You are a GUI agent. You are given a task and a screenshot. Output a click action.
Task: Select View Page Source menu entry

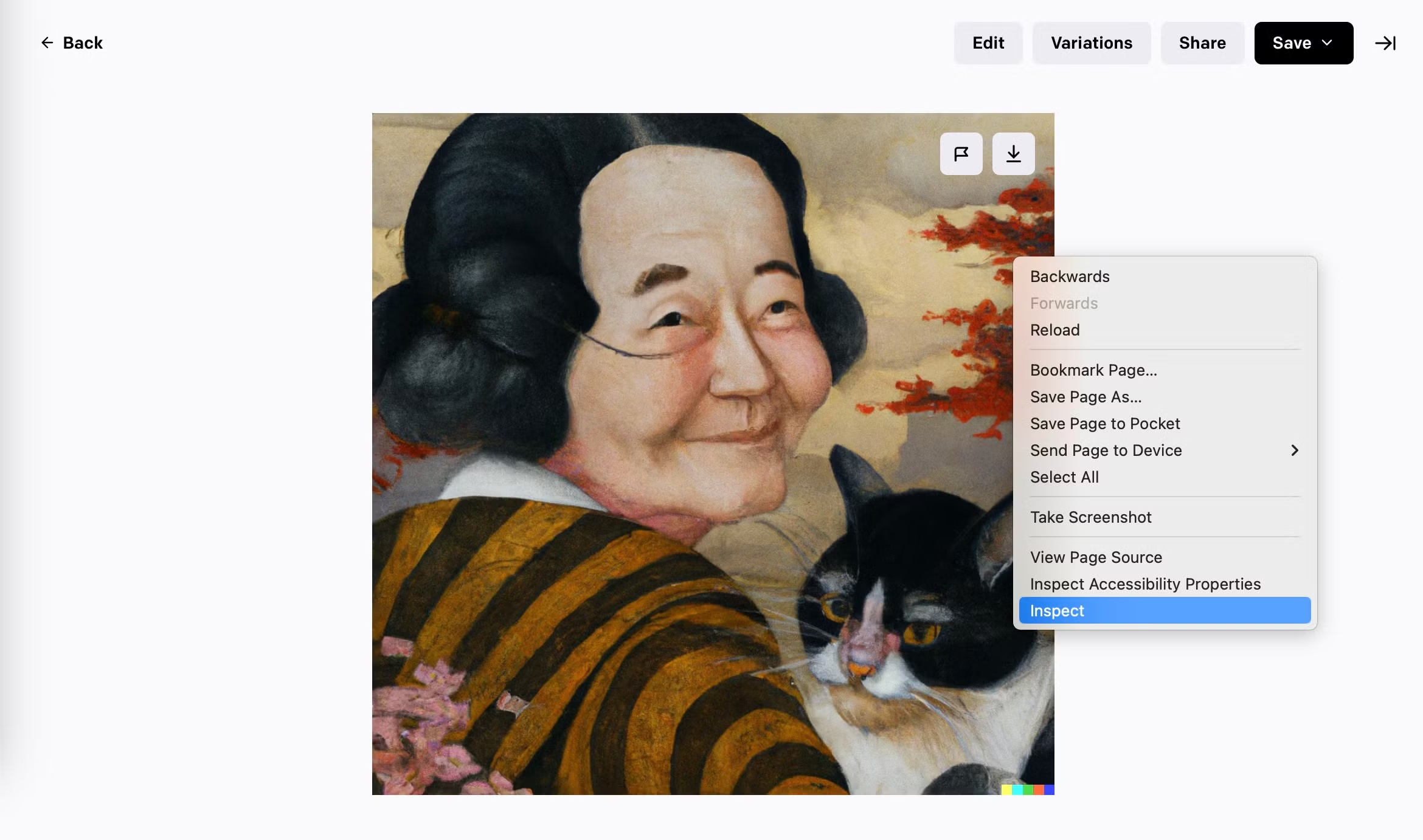coord(1095,557)
